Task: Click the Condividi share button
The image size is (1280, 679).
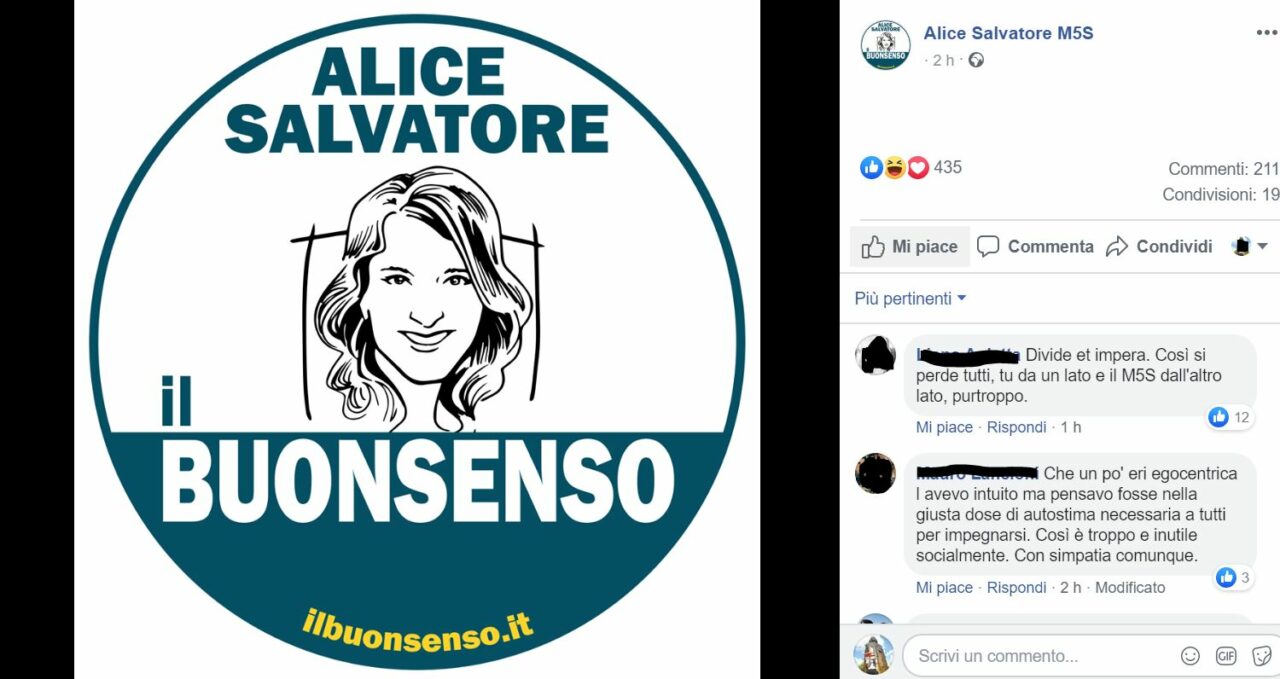Action: click(1159, 247)
